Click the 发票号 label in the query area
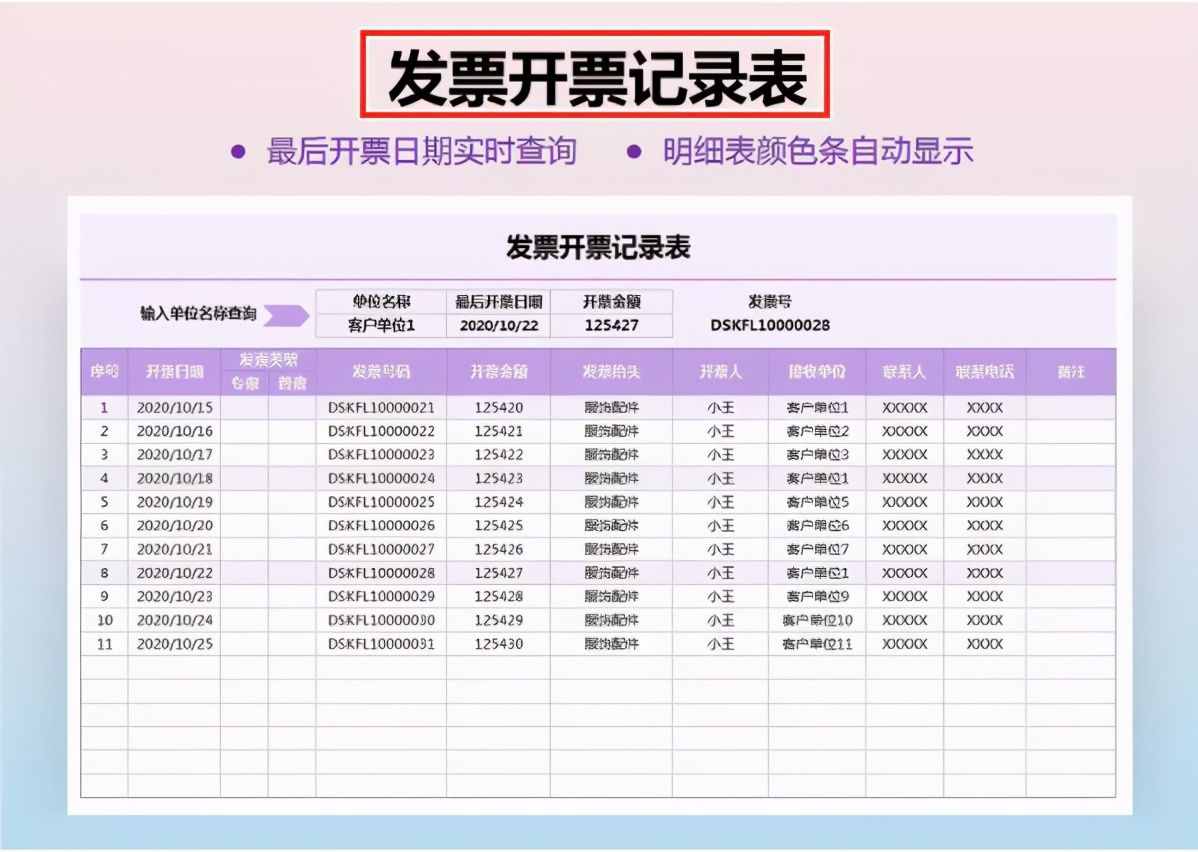The width and height of the screenshot is (1198, 852). [770, 302]
